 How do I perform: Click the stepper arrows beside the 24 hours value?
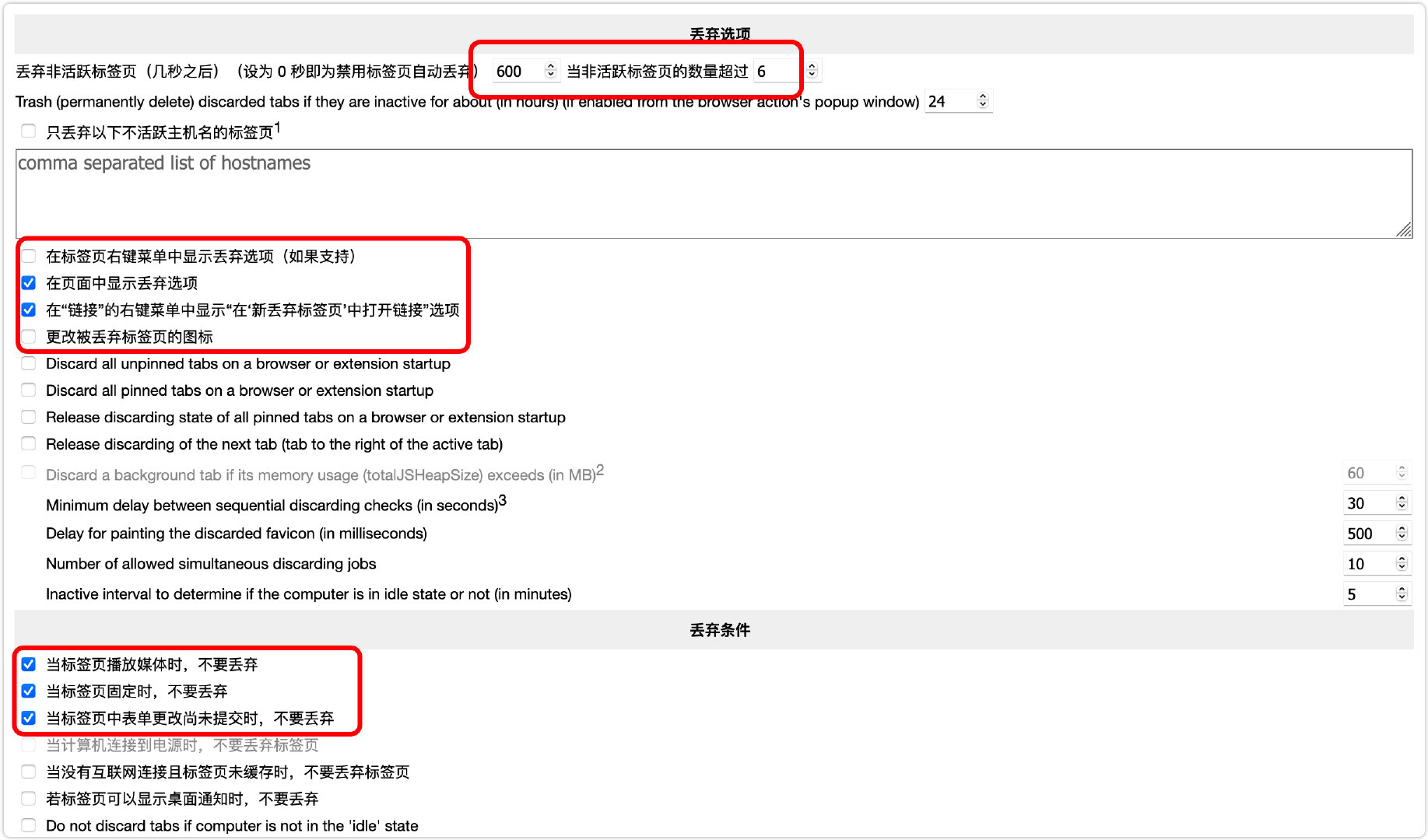pyautogui.click(x=983, y=101)
